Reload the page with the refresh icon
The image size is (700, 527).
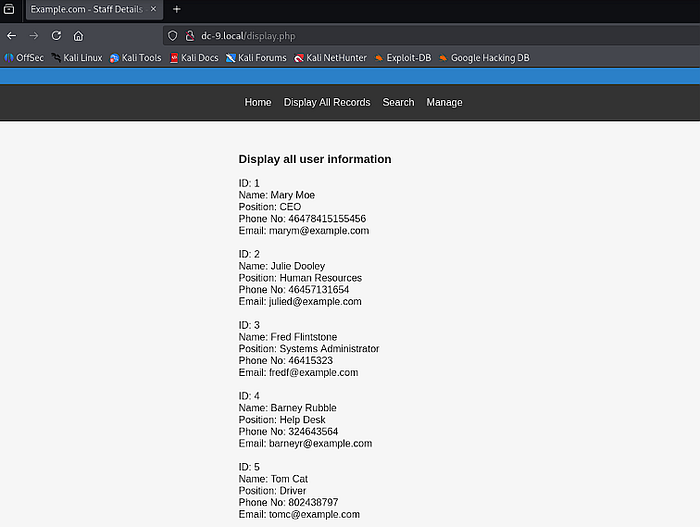click(56, 36)
